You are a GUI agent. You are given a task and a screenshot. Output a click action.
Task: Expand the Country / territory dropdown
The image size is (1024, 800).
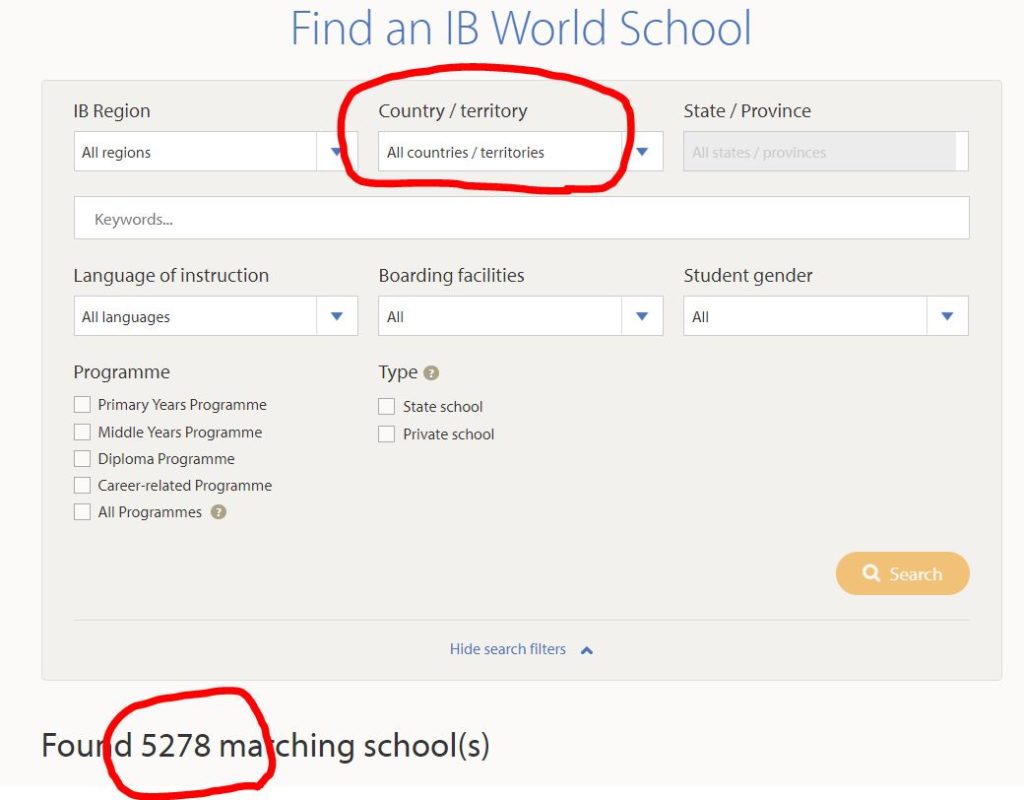point(520,152)
